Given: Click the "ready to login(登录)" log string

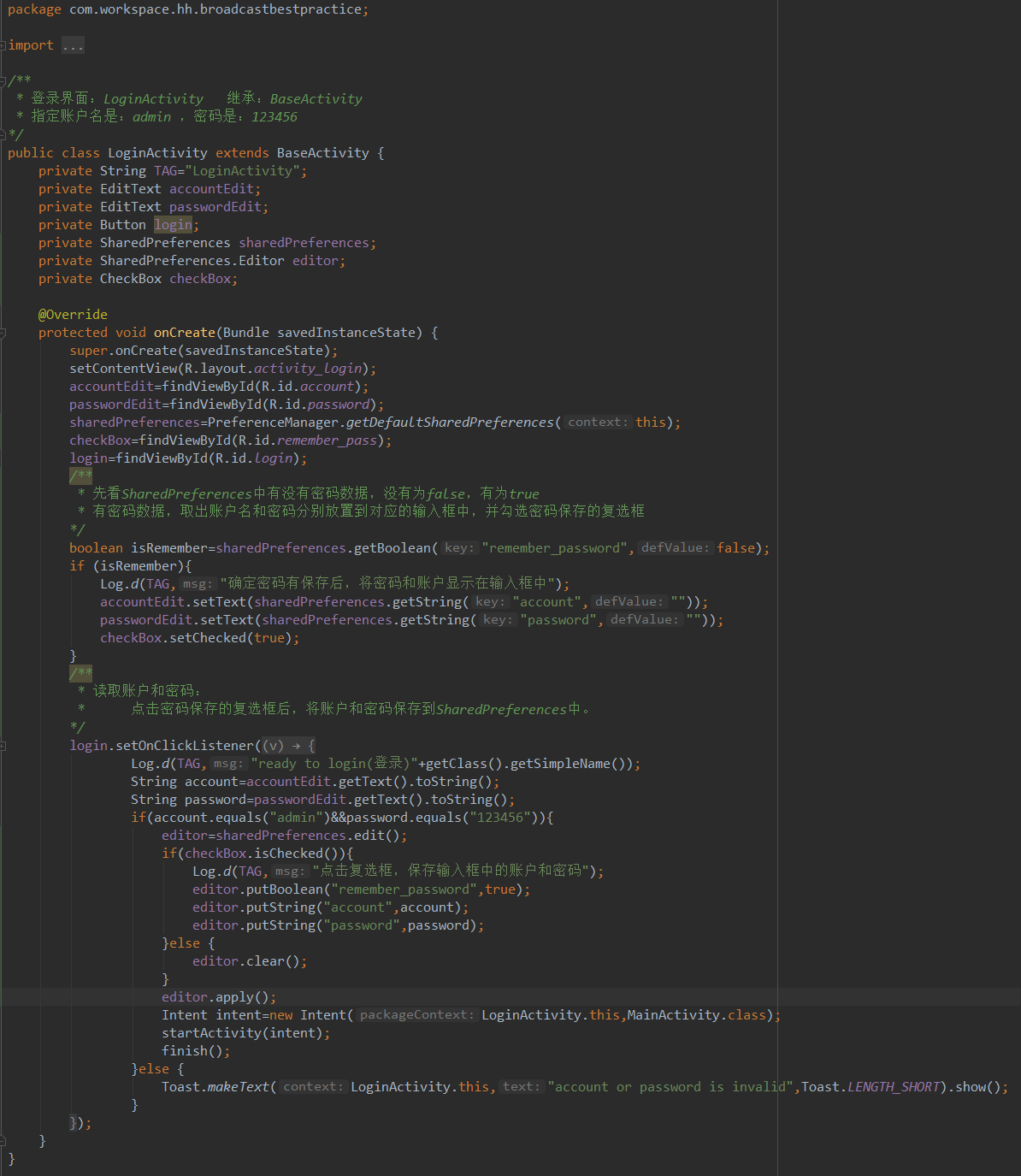Looking at the screenshot, I should [x=334, y=764].
